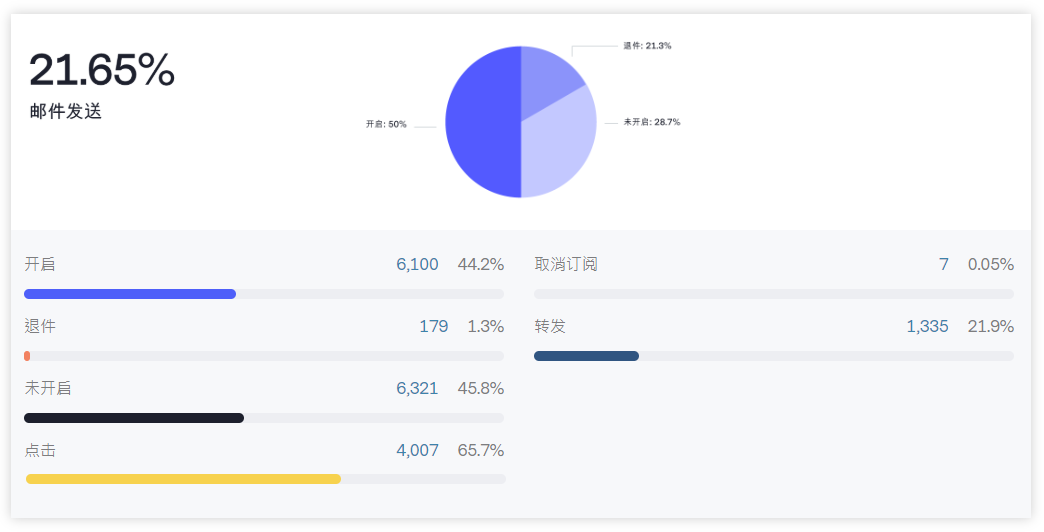Click the orange 退件 progress bar dot
Screen dimensions: 1044x532
point(27,356)
